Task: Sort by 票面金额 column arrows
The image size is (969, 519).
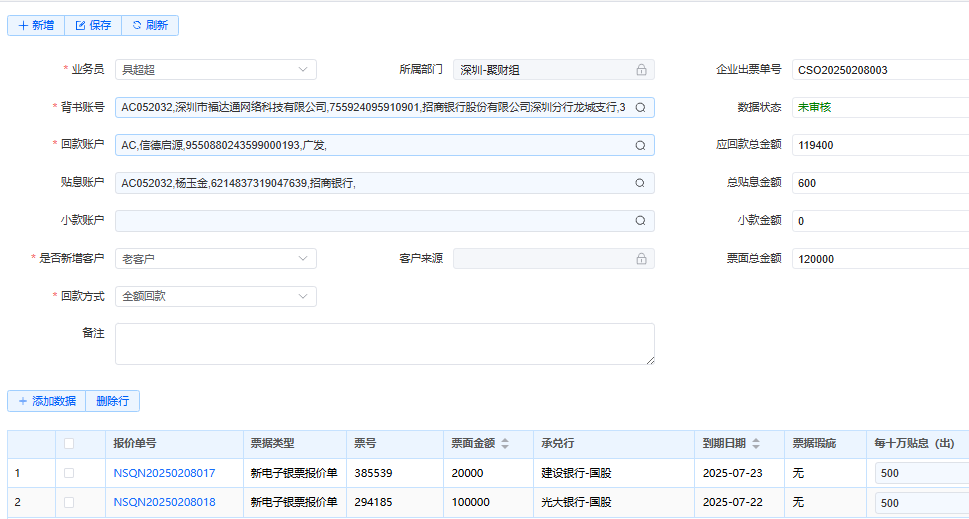Action: [x=505, y=444]
